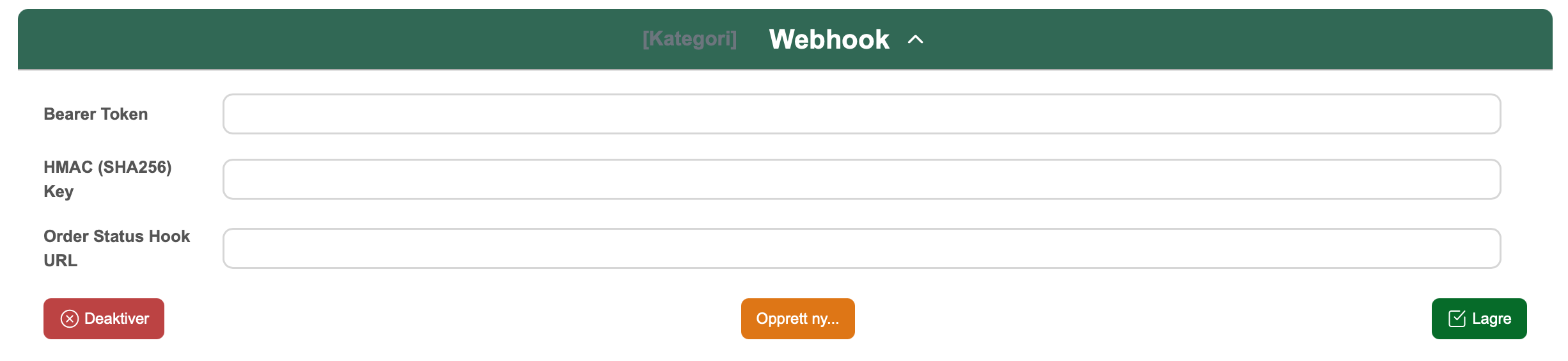Click the green Webhook header bar
1568x361 pixels.
point(785,39)
